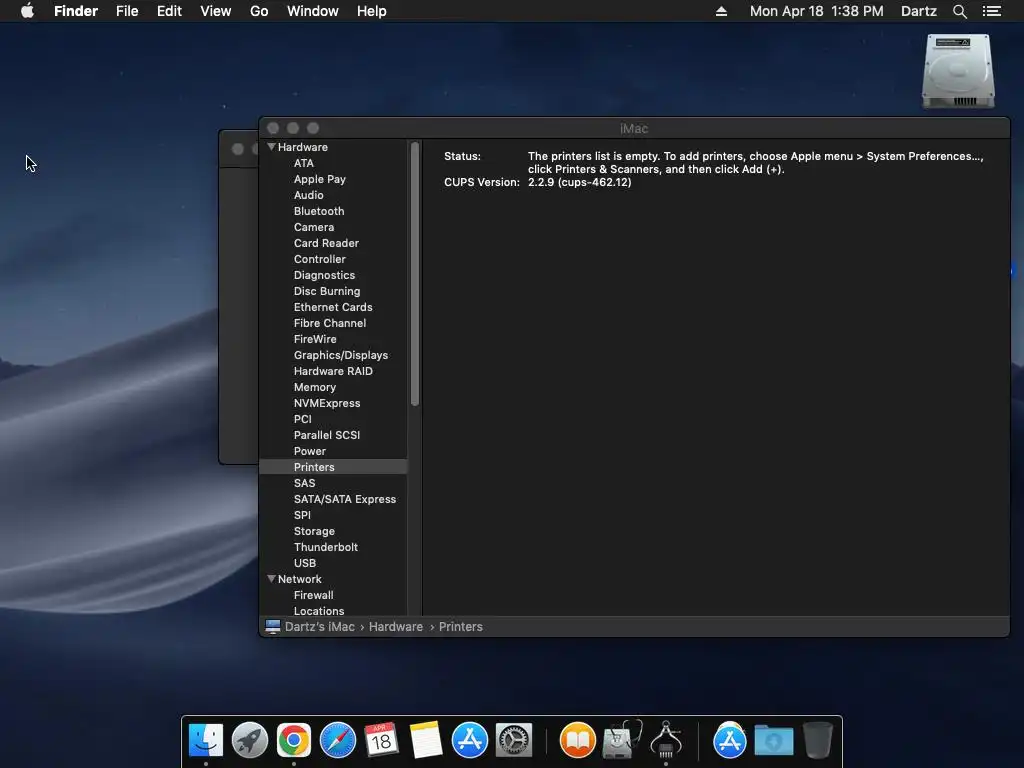Viewport: 1024px width, 768px height.
Task: Open Notes app in the Dock
Action: (x=426, y=740)
